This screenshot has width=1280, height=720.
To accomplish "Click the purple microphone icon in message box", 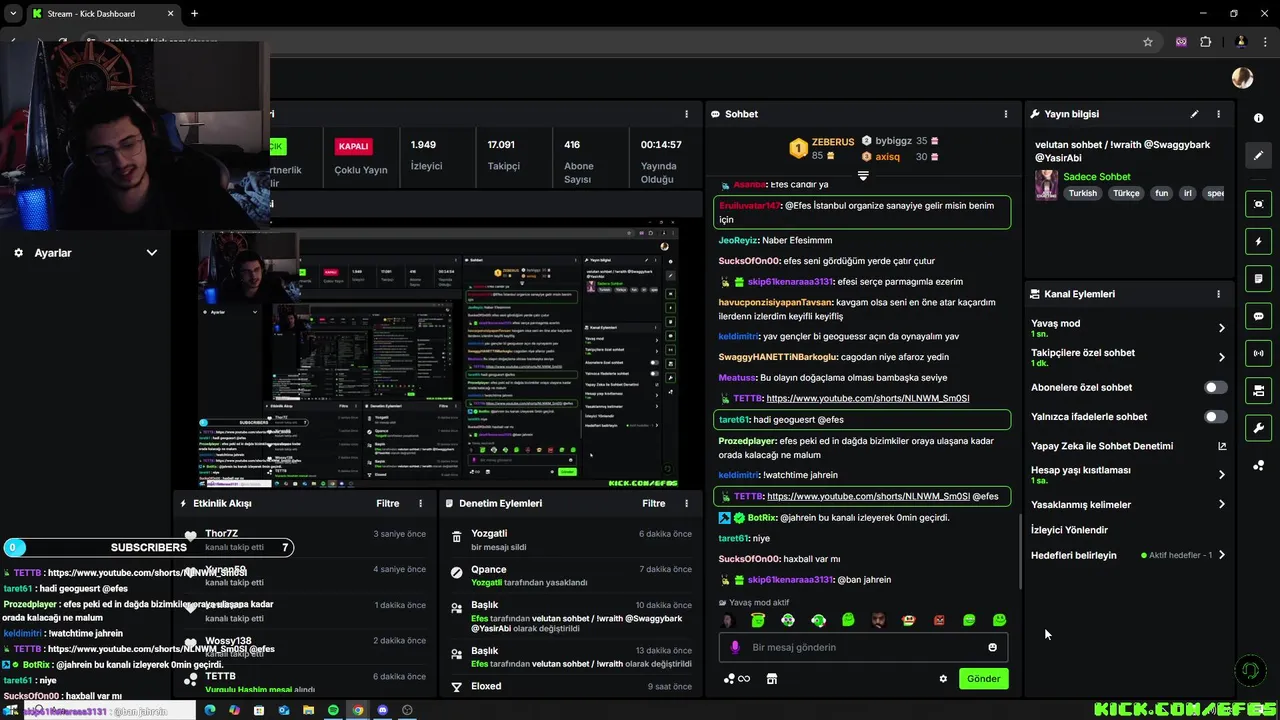I will pos(735,647).
